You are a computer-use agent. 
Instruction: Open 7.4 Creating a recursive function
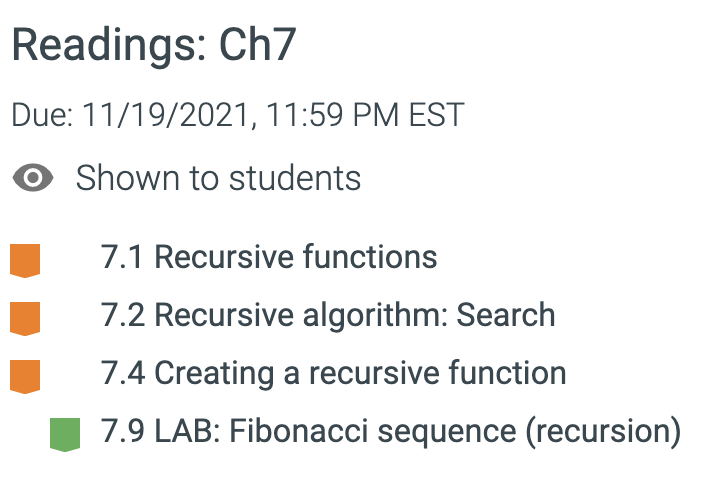click(334, 373)
